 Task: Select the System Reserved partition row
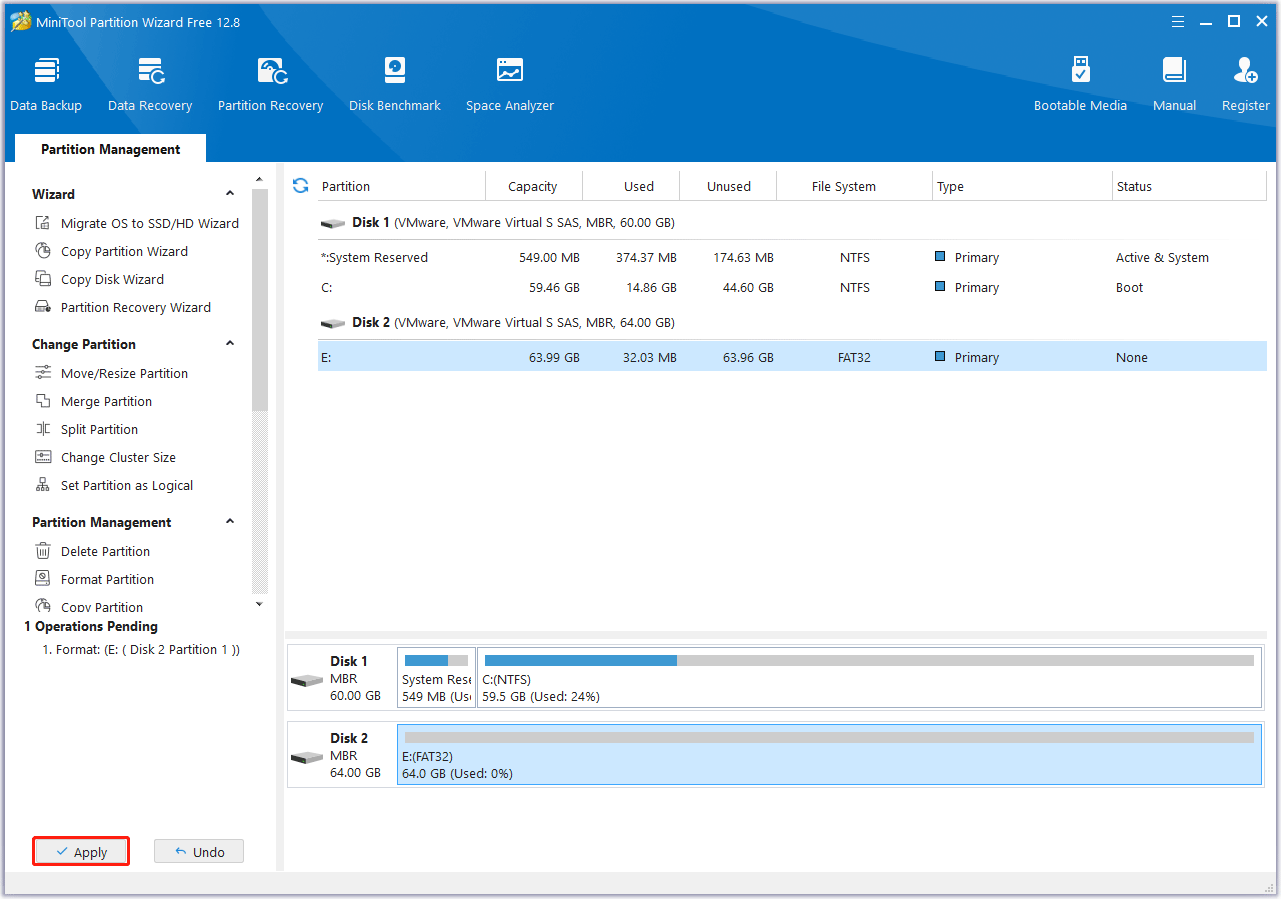pyautogui.click(x=792, y=257)
